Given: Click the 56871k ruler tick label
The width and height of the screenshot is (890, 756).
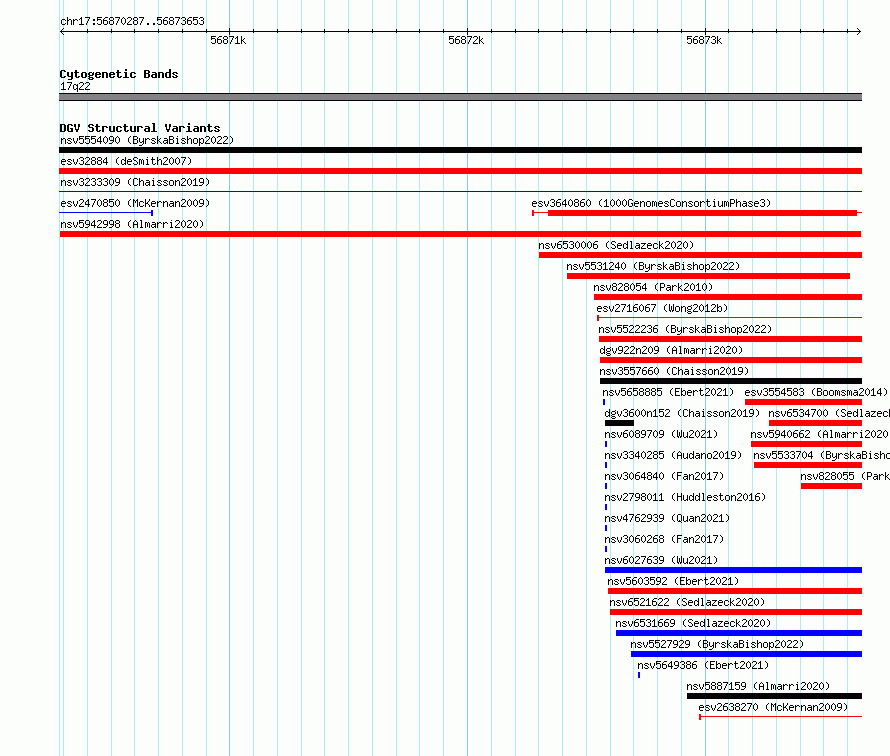Looking at the screenshot, I should pyautogui.click(x=228, y=40).
